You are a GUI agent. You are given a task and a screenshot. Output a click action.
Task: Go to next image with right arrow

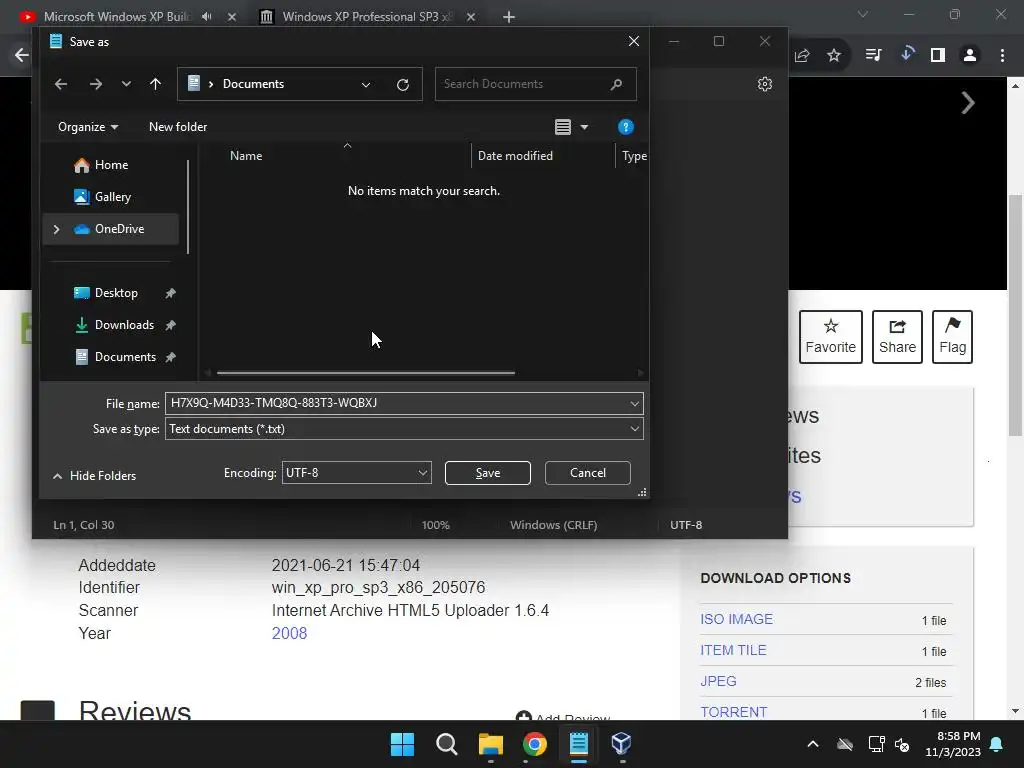click(x=968, y=103)
